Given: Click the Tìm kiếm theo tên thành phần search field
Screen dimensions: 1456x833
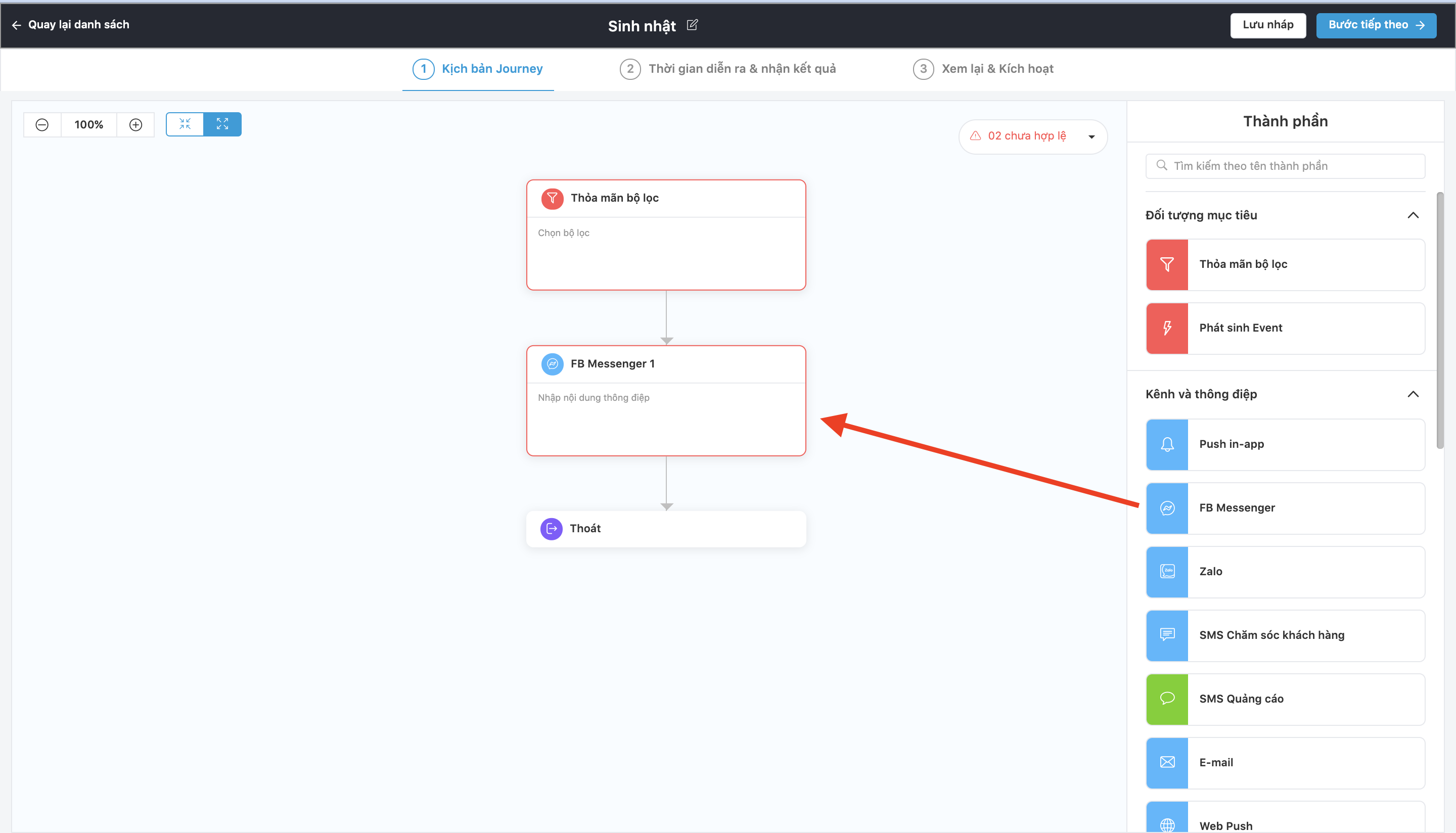Looking at the screenshot, I should point(1285,166).
